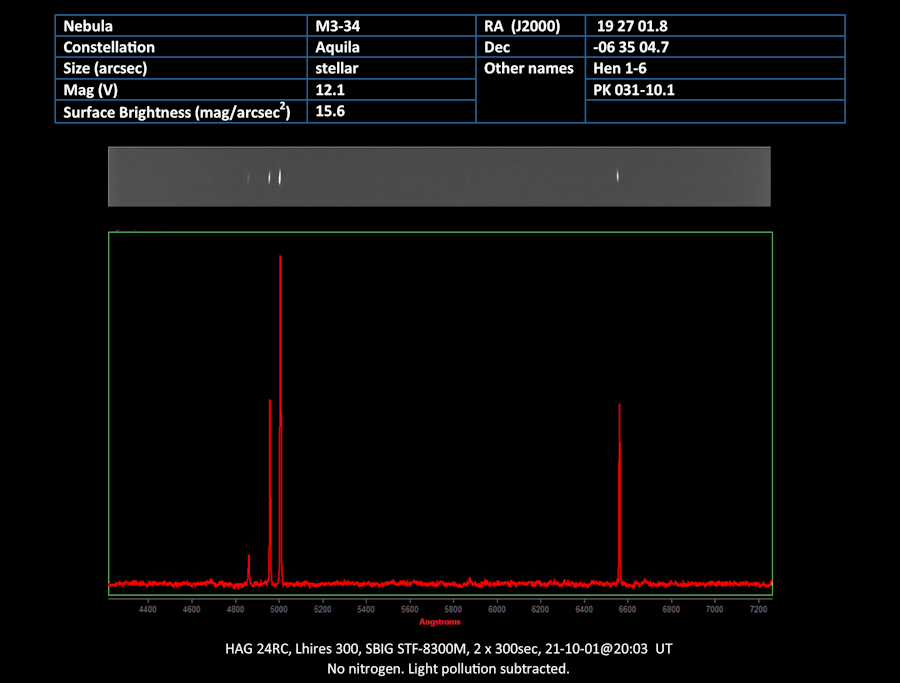Viewport: 900px width, 683px height.
Task: Select the Aquila constellation cell
Action: click(x=391, y=47)
